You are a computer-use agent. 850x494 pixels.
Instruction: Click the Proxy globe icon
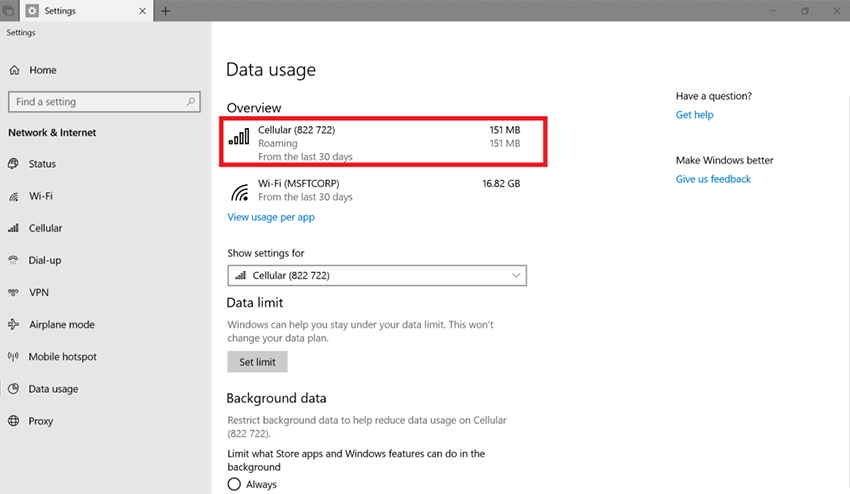pos(14,421)
